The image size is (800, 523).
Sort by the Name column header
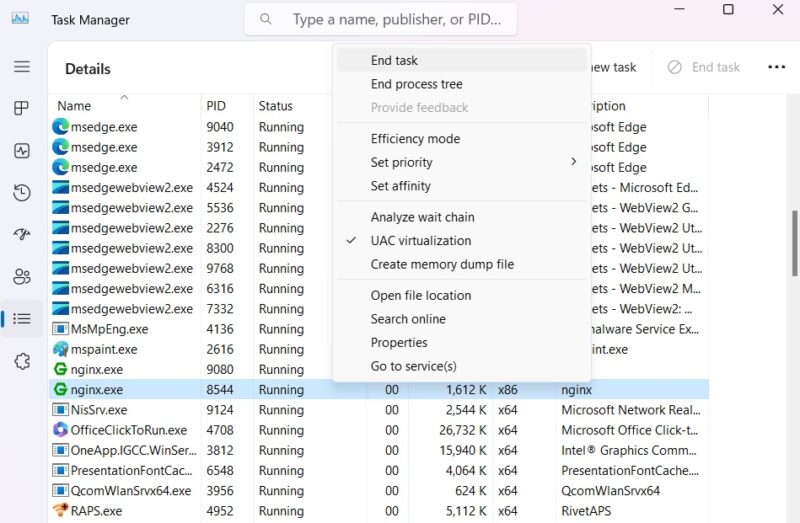[74, 106]
